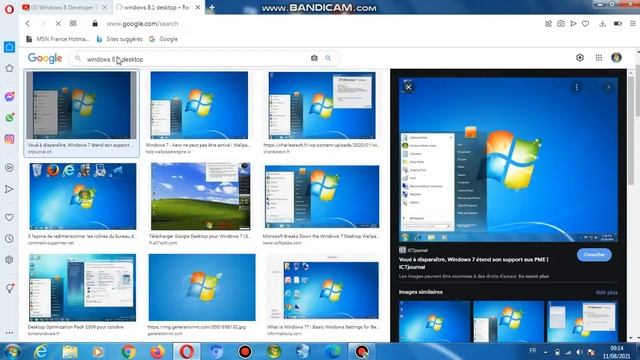
Task: Open the Télécharger Google Desktop image
Action: pos(200,197)
